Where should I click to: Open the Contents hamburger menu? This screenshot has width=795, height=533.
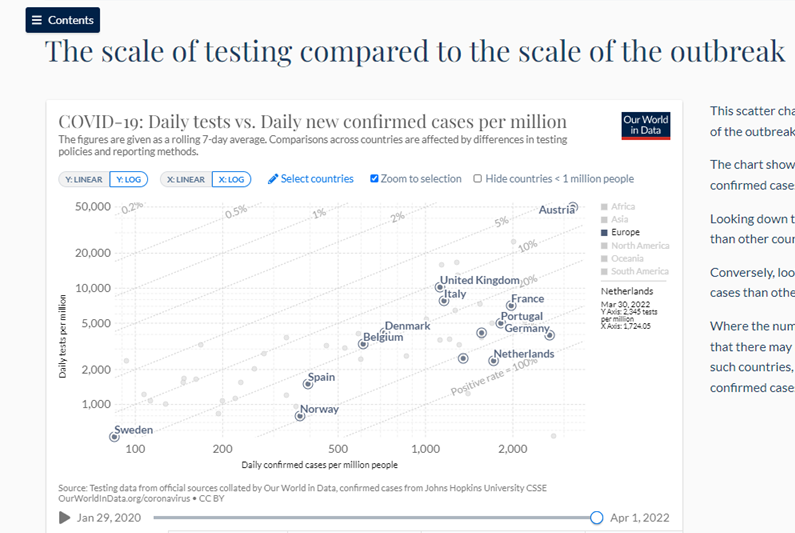tap(62, 20)
